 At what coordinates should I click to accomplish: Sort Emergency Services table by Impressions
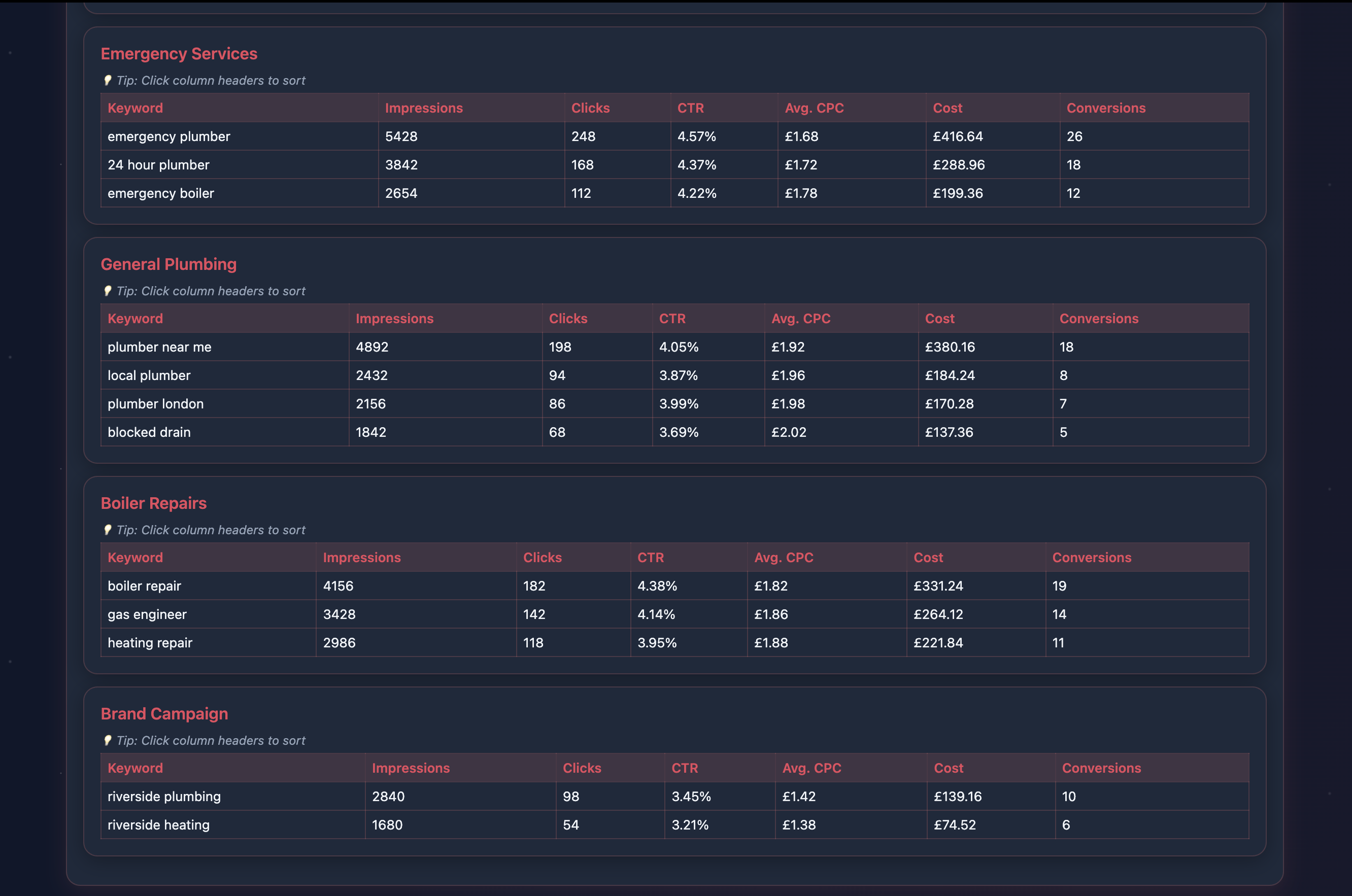(423, 108)
